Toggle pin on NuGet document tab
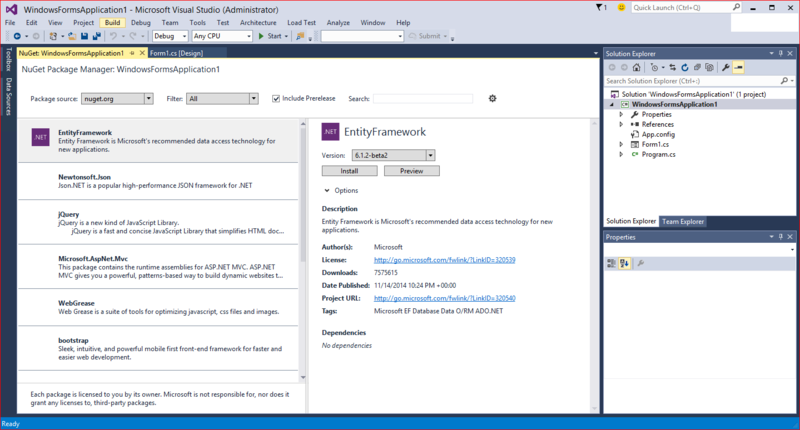 pyautogui.click(x=132, y=53)
